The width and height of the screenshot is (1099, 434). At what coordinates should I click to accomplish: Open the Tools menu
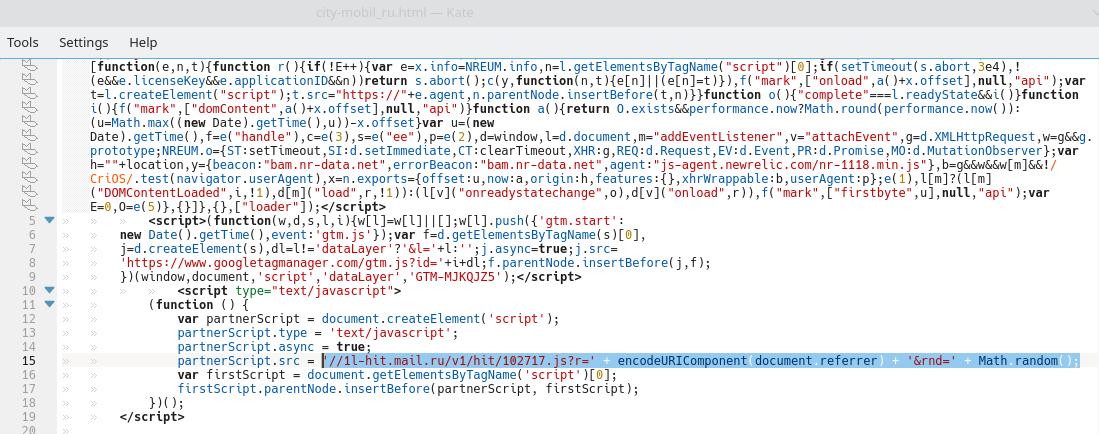pos(23,43)
